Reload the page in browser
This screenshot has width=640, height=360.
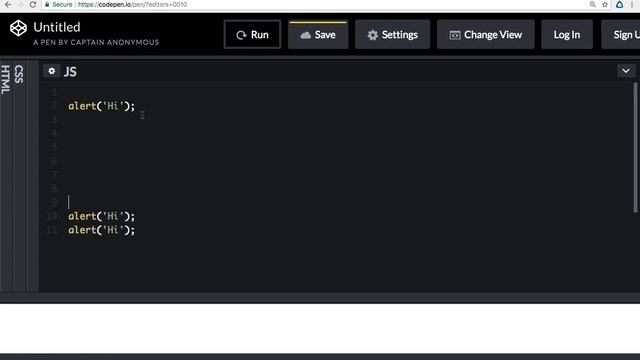[33, 4]
